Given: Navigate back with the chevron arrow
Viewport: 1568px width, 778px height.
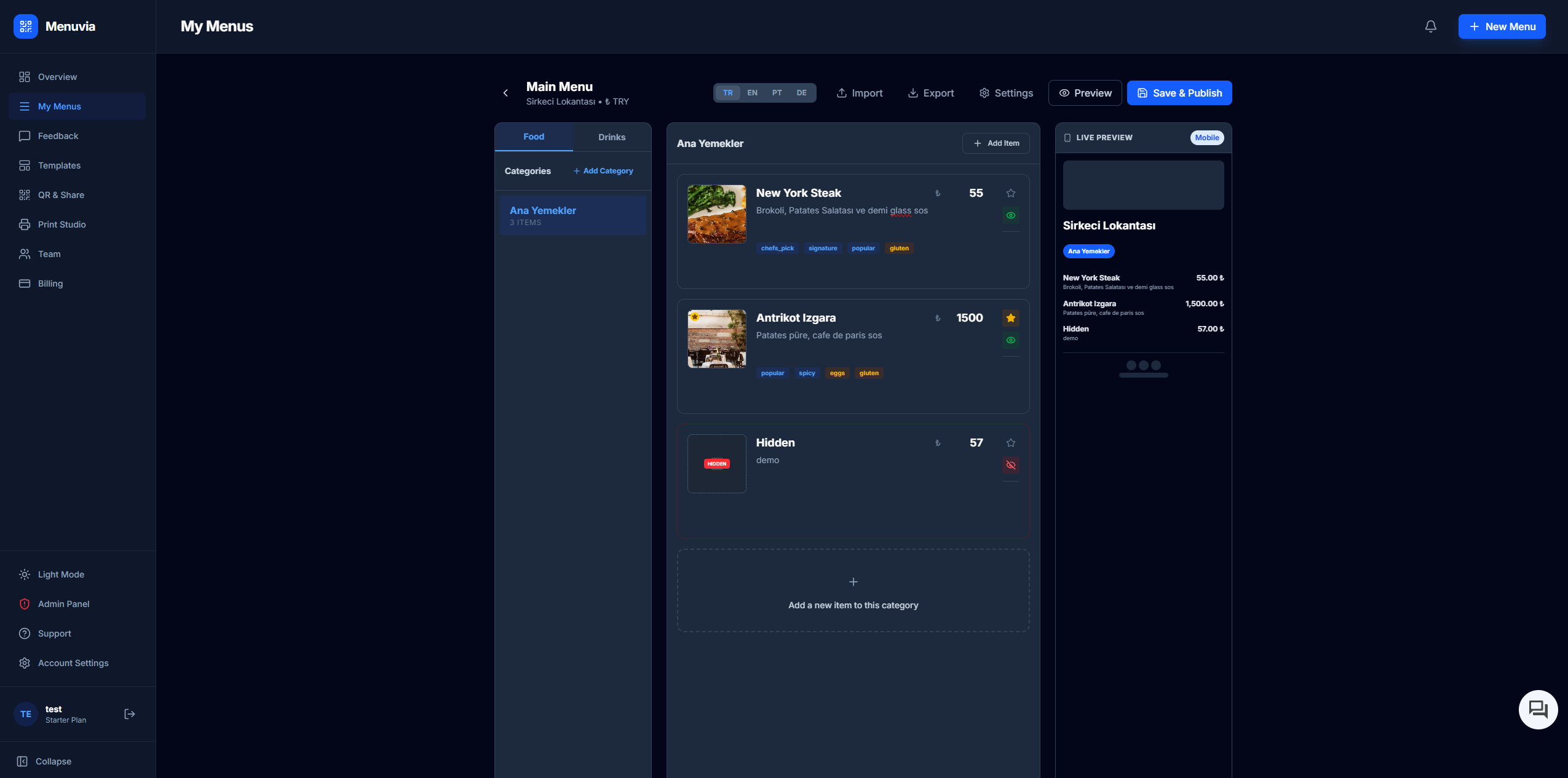Looking at the screenshot, I should 505,93.
